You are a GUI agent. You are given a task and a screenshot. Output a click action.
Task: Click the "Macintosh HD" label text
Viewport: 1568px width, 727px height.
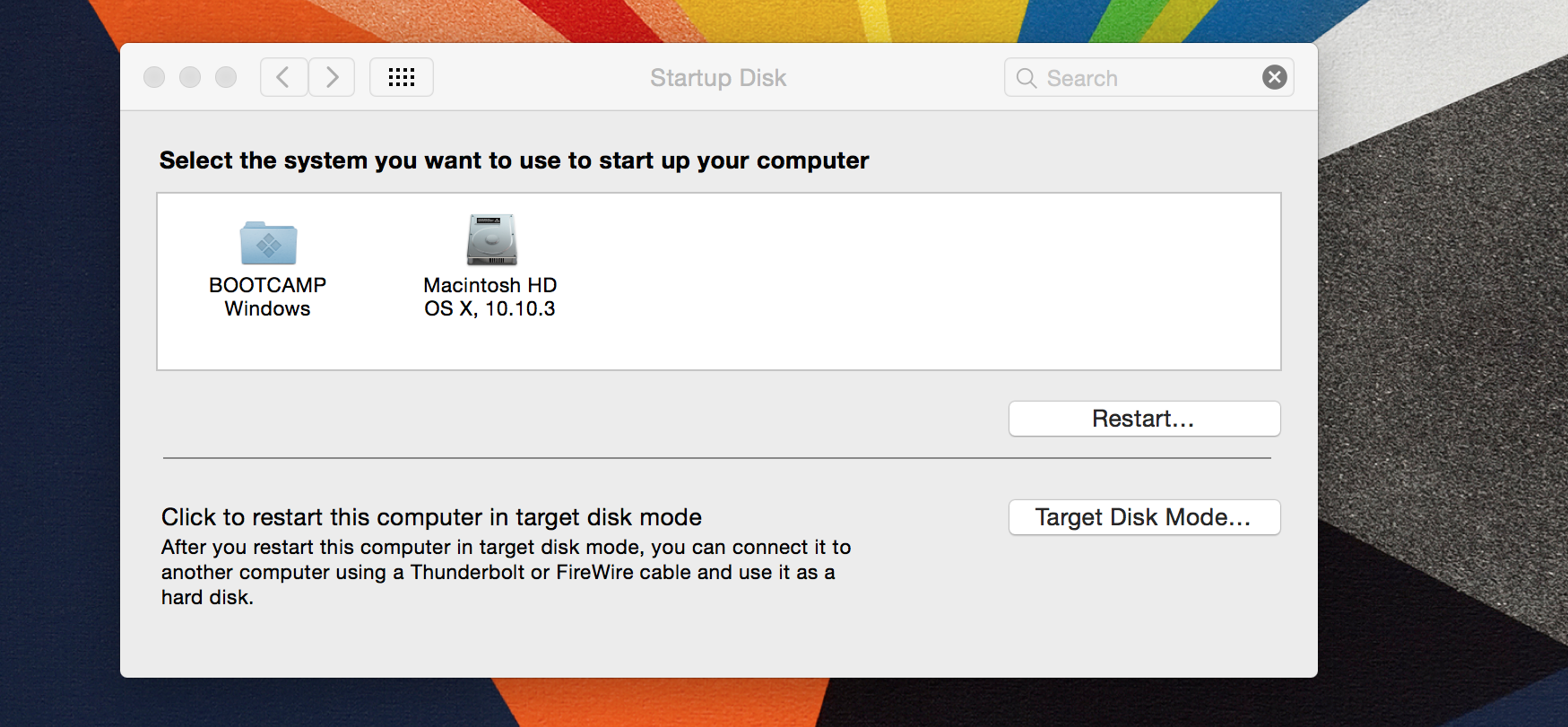tap(490, 285)
